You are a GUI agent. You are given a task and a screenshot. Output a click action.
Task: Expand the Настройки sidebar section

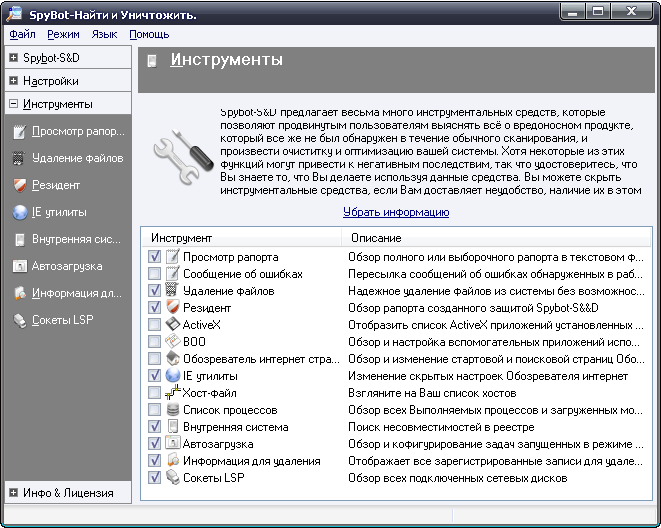tap(13, 80)
